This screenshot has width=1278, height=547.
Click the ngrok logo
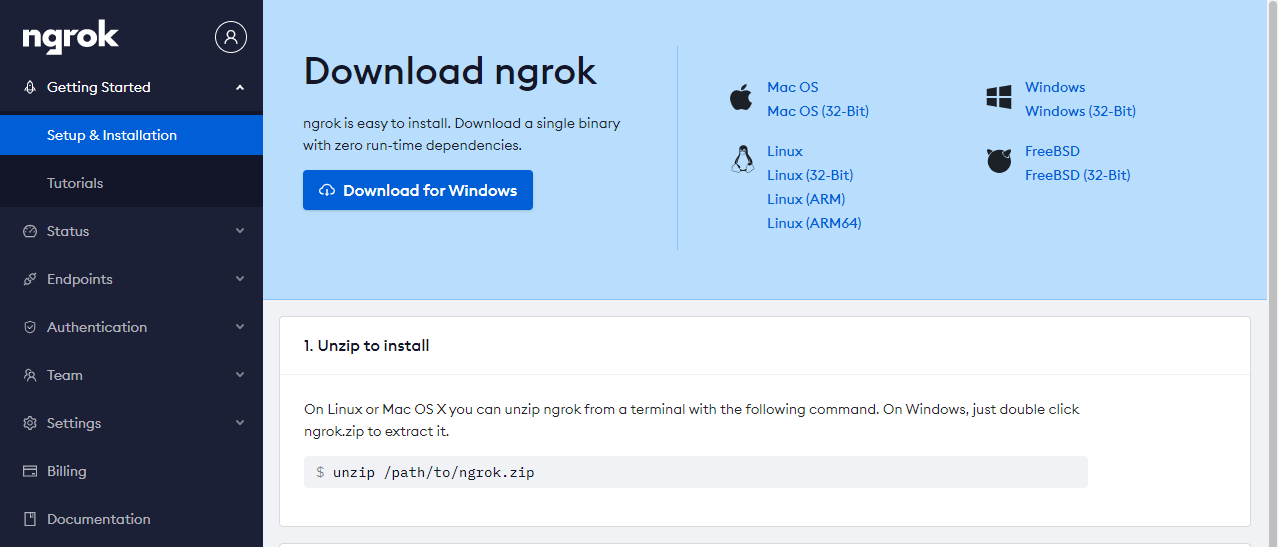pos(71,38)
